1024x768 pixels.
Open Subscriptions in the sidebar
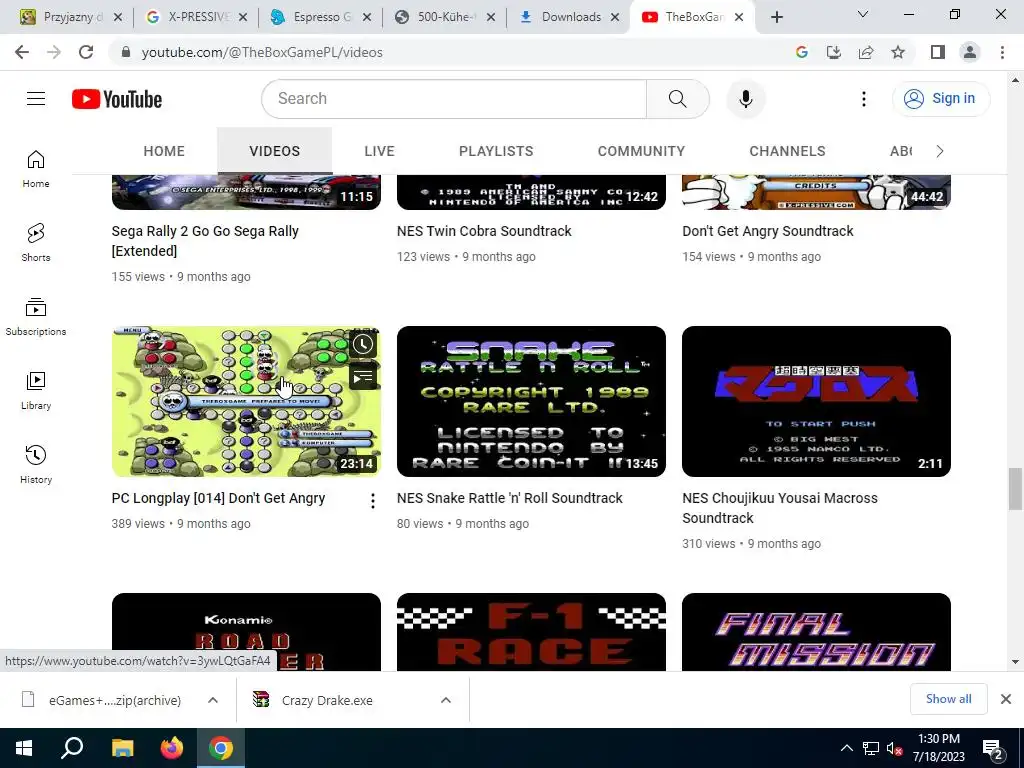tap(36, 317)
